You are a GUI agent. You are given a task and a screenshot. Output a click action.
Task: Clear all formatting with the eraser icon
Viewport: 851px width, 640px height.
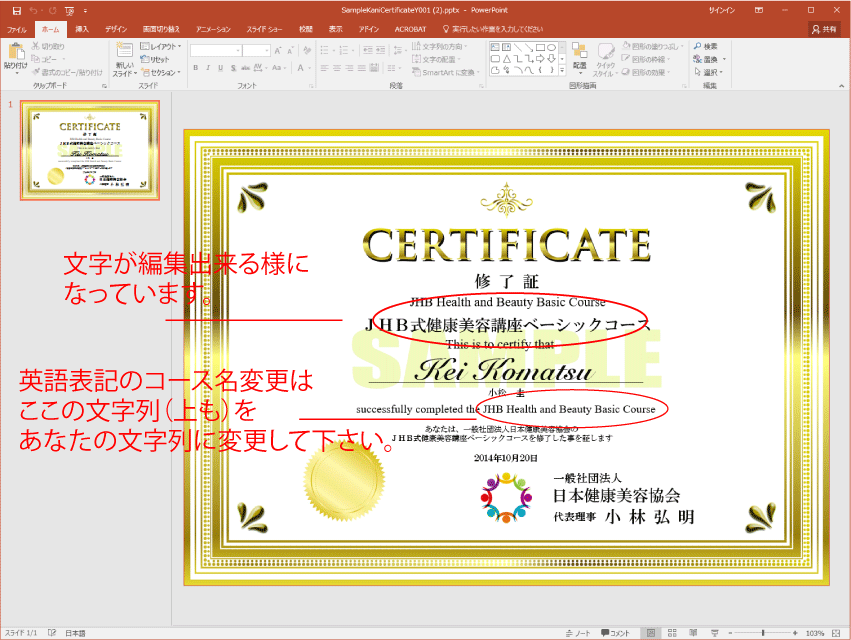pyautogui.click(x=307, y=50)
